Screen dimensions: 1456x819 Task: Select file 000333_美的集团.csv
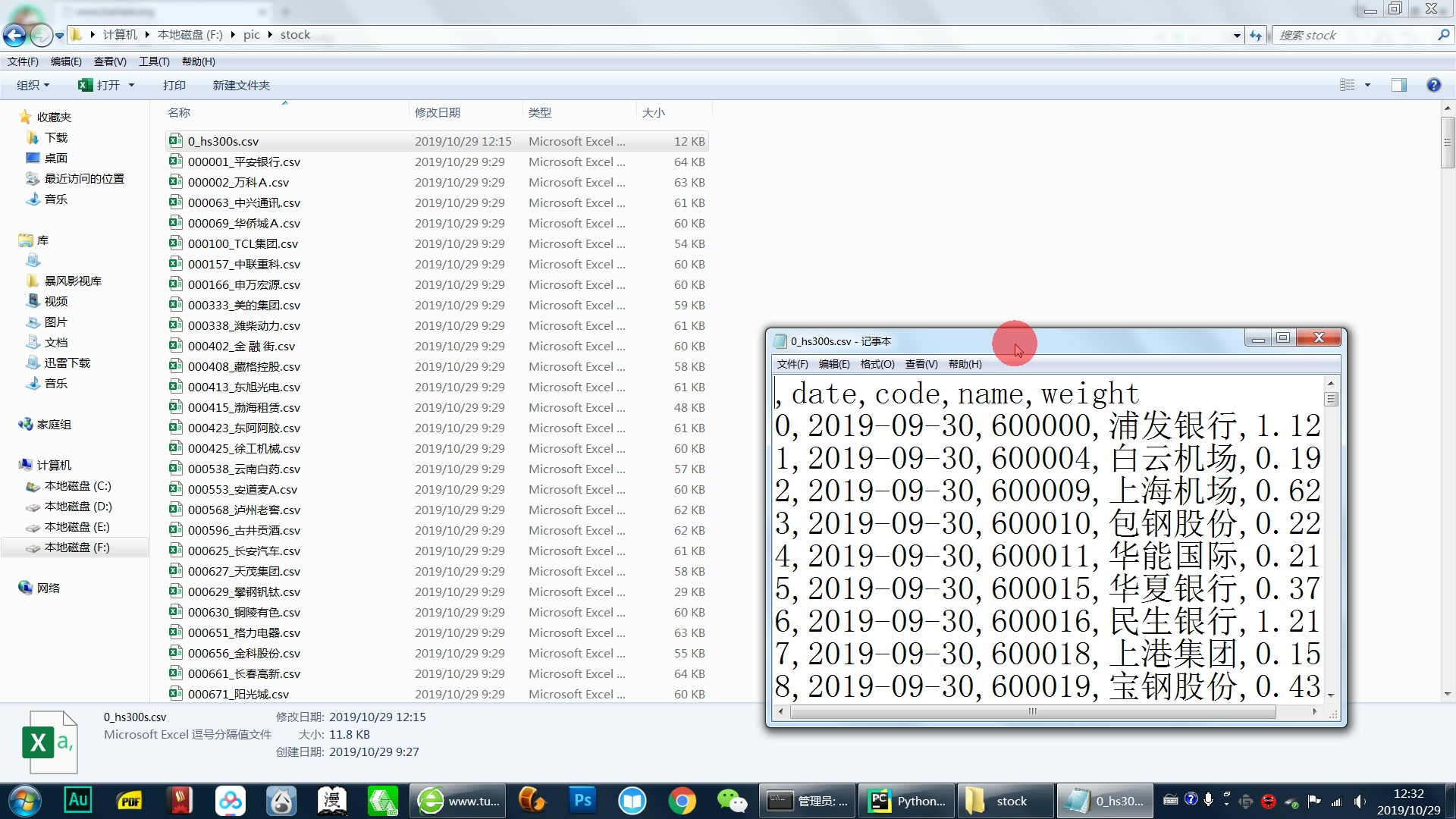tap(243, 306)
